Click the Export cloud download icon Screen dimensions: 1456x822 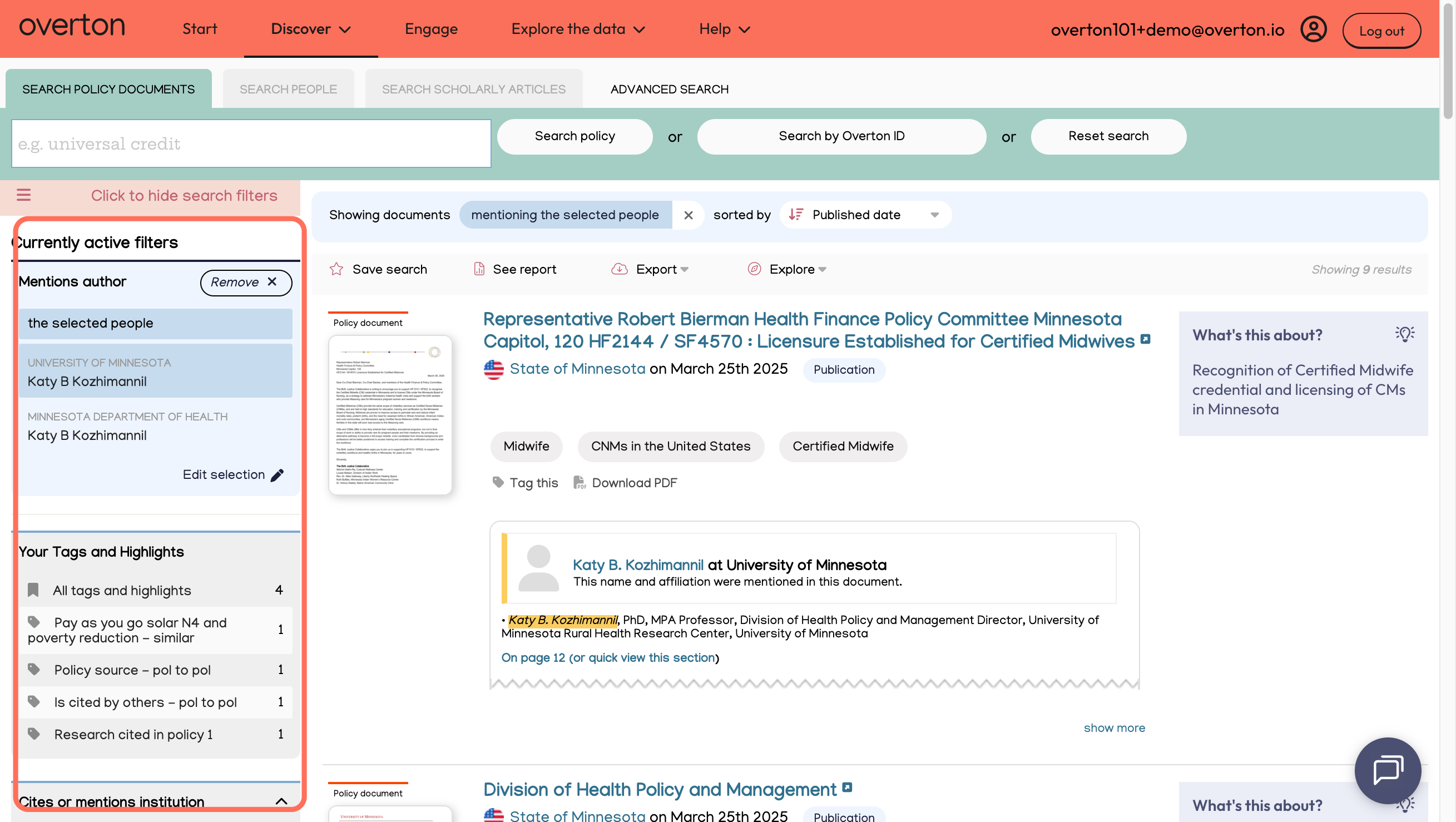point(620,269)
